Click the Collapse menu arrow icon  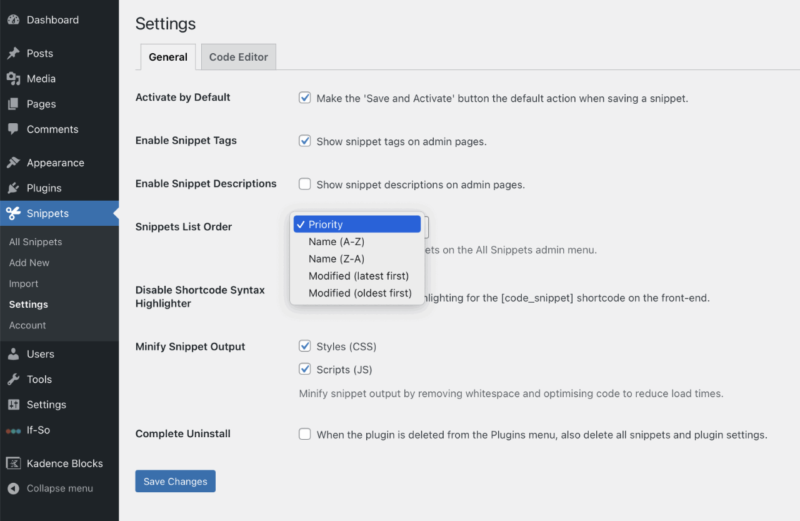click(13, 489)
